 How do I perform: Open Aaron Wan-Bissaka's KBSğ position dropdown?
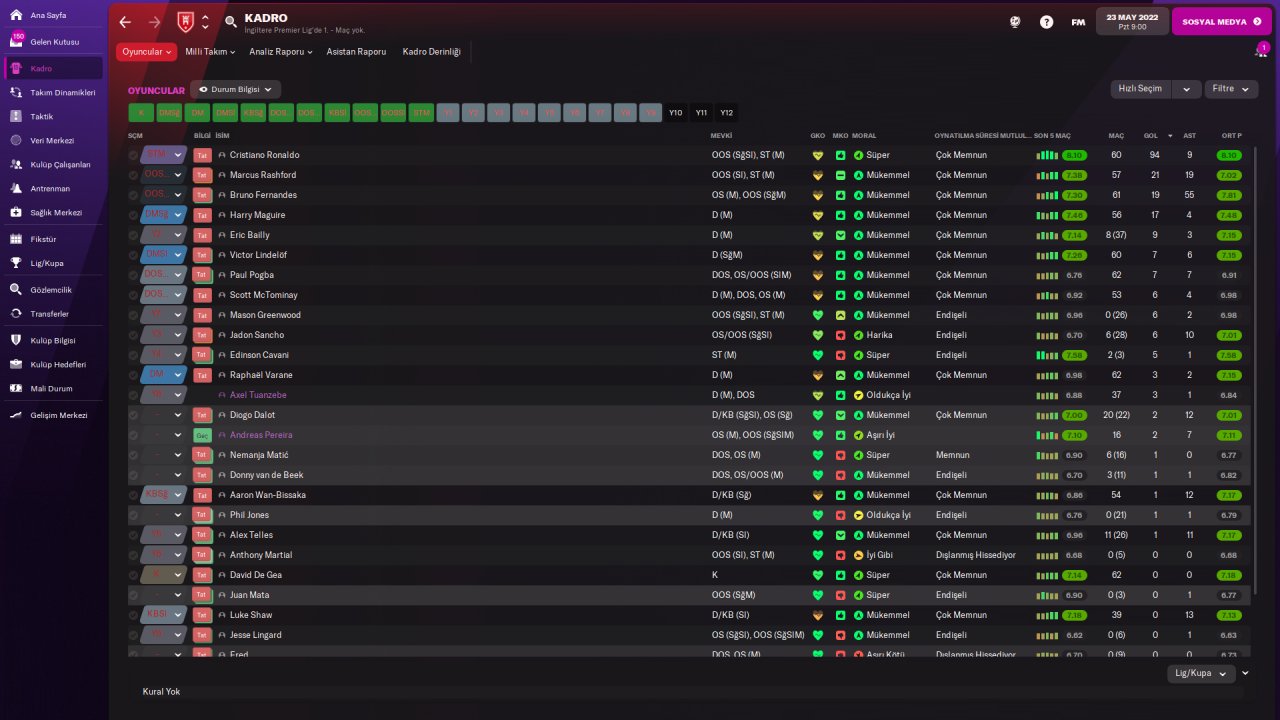click(164, 495)
